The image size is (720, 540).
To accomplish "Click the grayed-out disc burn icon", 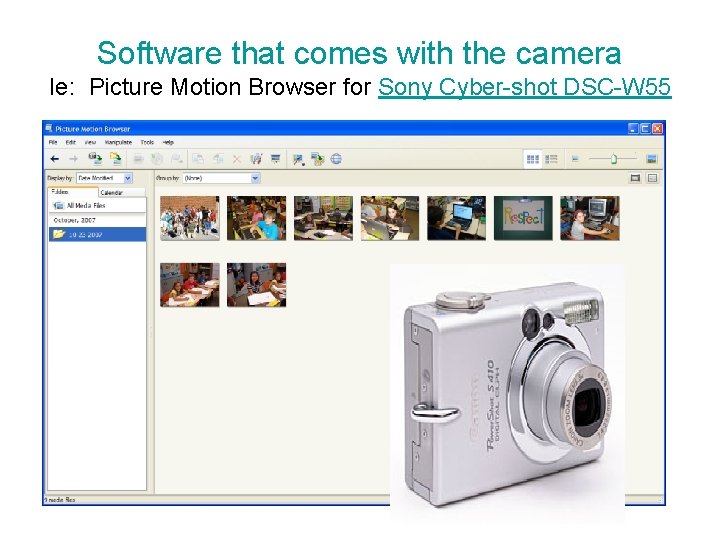I will pyautogui.click(x=157, y=159).
